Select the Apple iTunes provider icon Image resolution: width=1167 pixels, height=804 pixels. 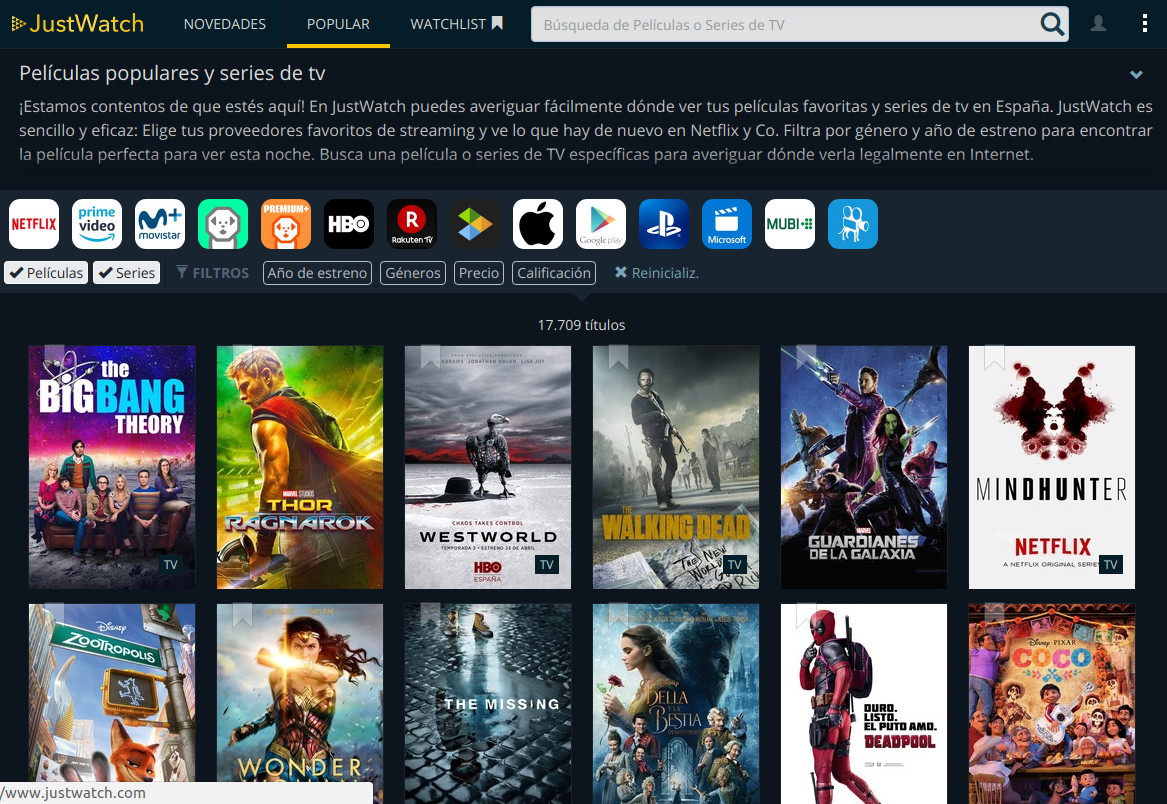tap(538, 224)
